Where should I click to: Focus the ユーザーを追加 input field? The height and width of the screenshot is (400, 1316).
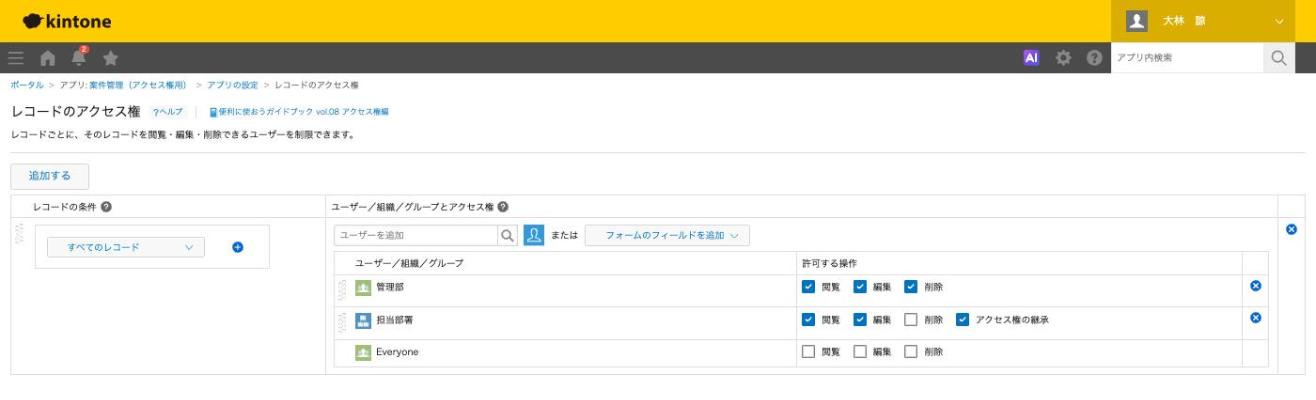(x=416, y=236)
